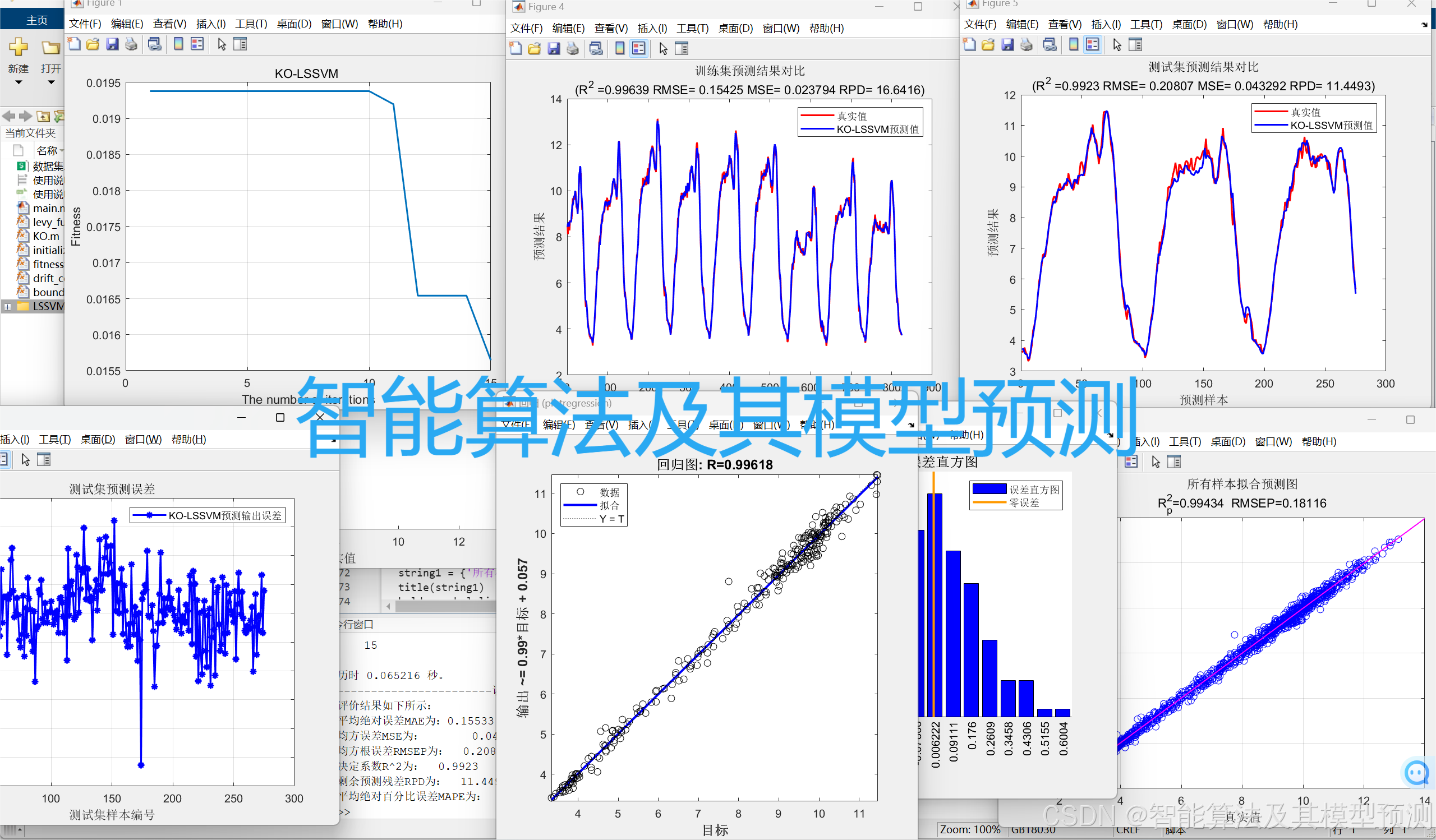Click New Figure icon in Figure 1 toolbar

click(74, 44)
